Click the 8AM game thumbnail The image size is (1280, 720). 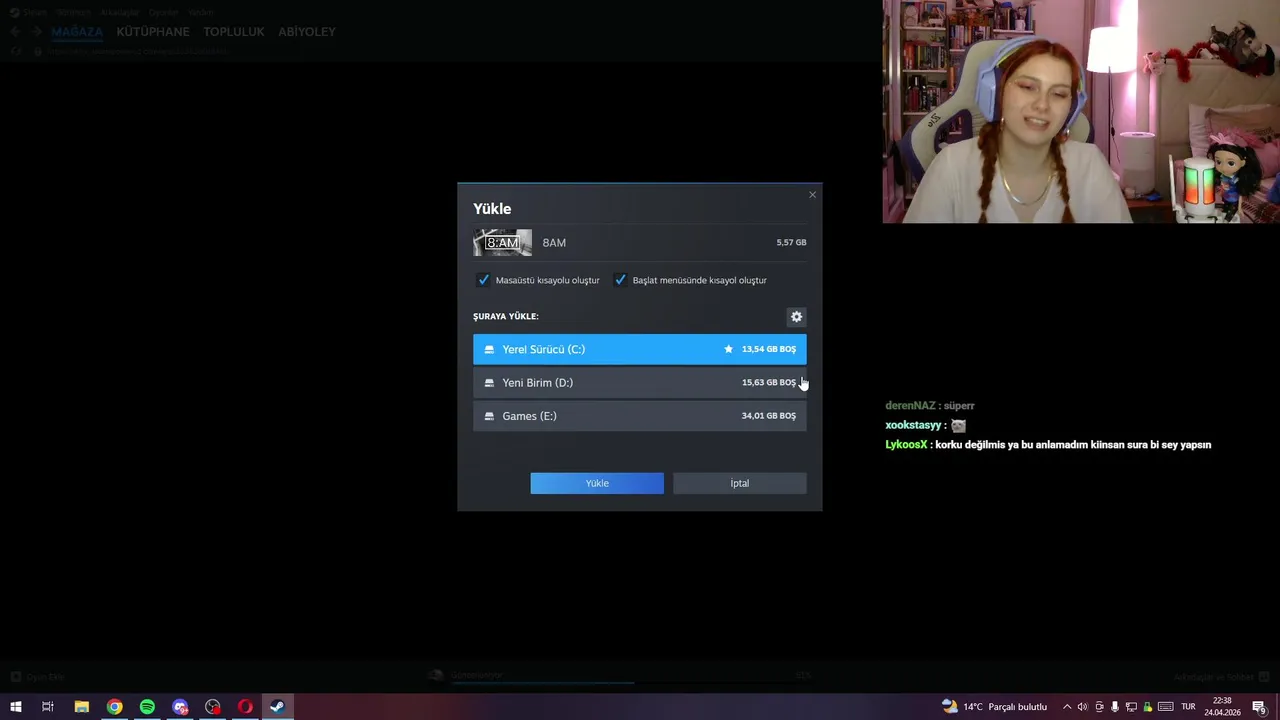click(502, 243)
